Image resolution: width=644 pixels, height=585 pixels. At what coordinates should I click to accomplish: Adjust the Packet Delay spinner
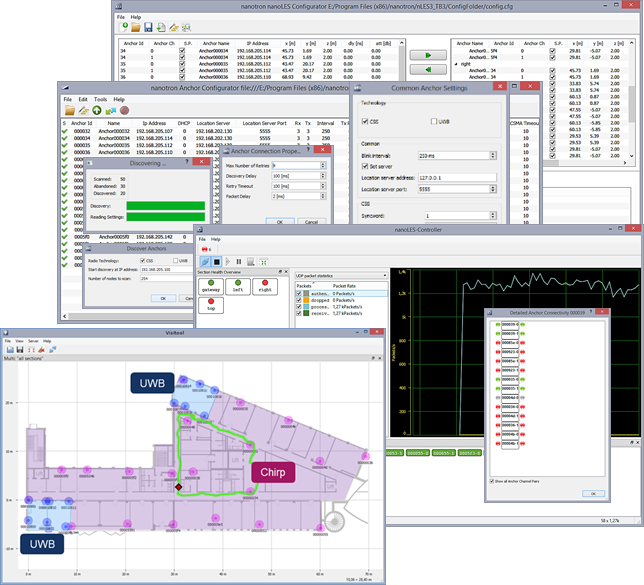pyautogui.click(x=323, y=196)
